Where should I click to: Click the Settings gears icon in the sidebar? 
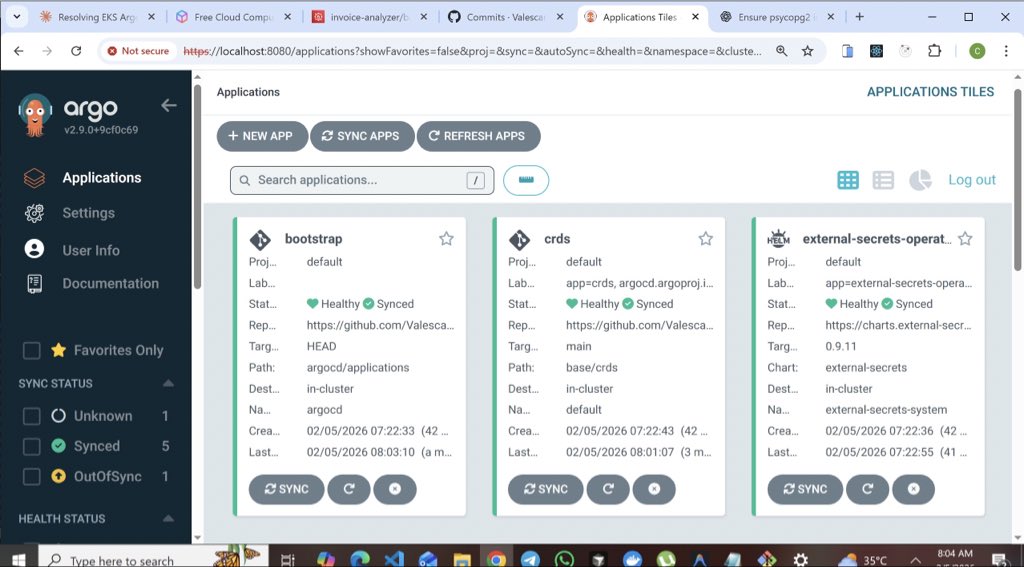pos(34,213)
